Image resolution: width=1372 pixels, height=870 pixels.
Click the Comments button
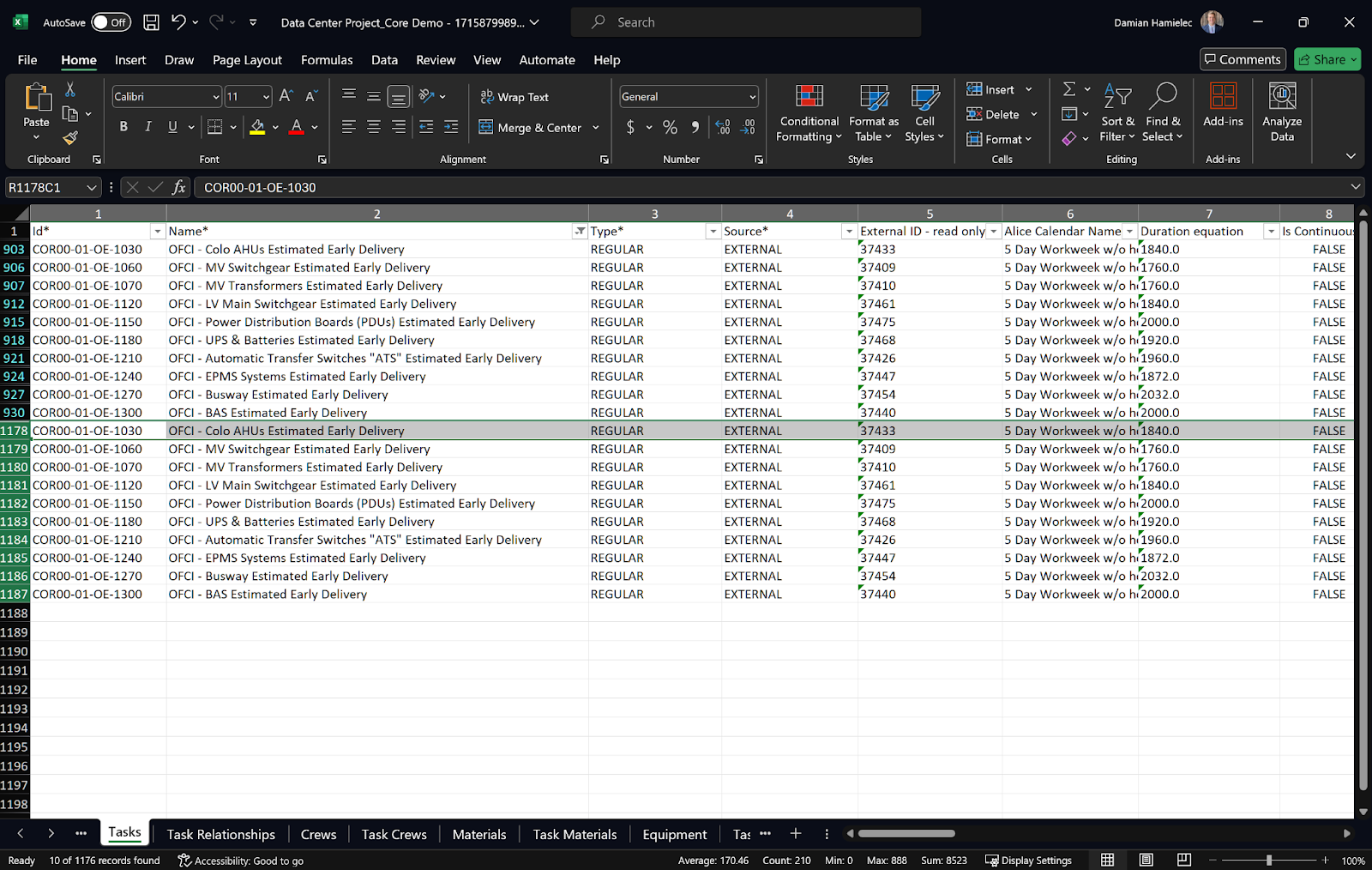click(1243, 59)
